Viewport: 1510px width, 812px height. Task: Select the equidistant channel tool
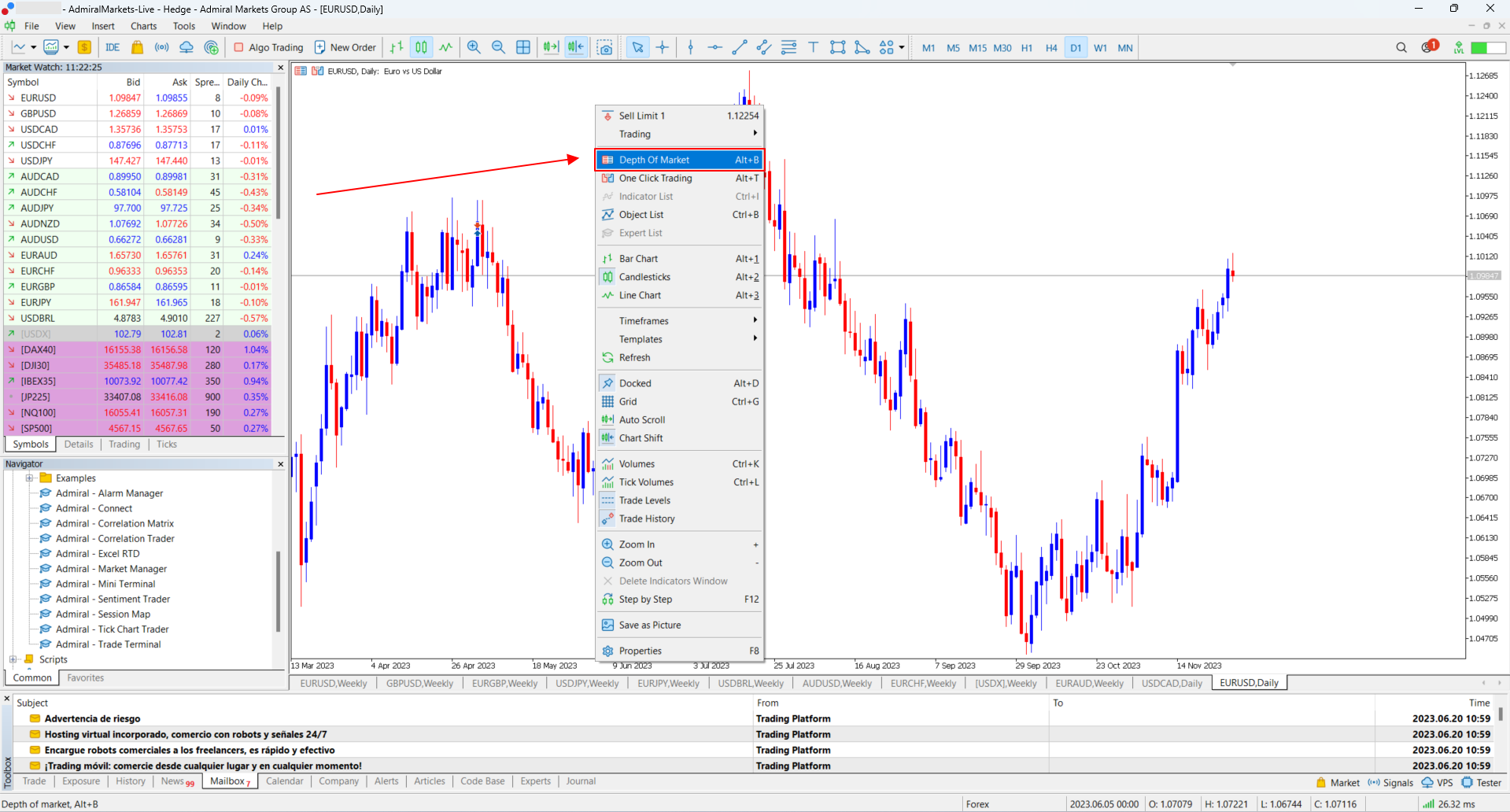click(x=763, y=47)
